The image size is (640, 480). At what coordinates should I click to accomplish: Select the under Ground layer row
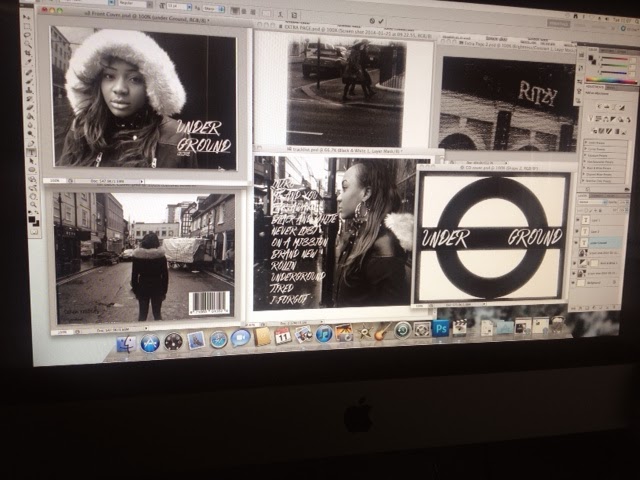tap(600, 242)
